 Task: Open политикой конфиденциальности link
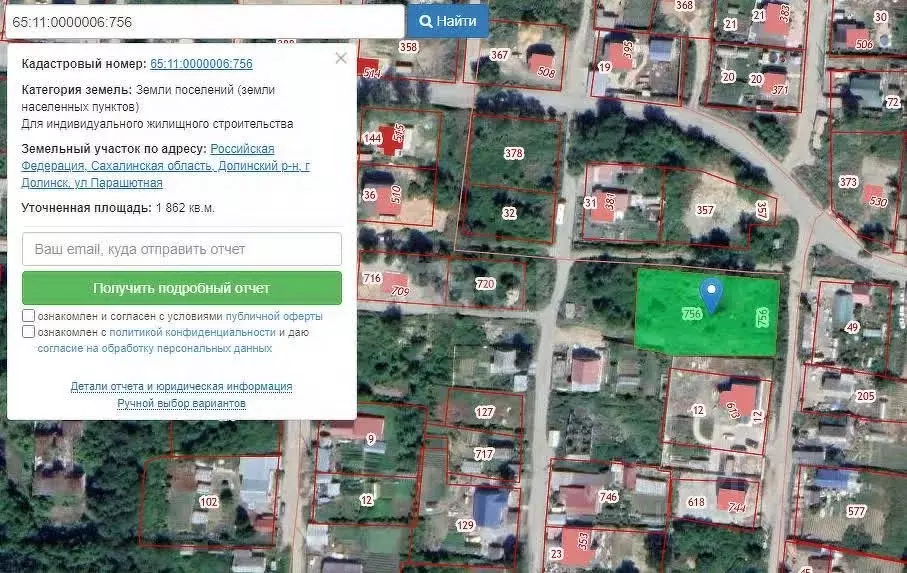coord(192,332)
